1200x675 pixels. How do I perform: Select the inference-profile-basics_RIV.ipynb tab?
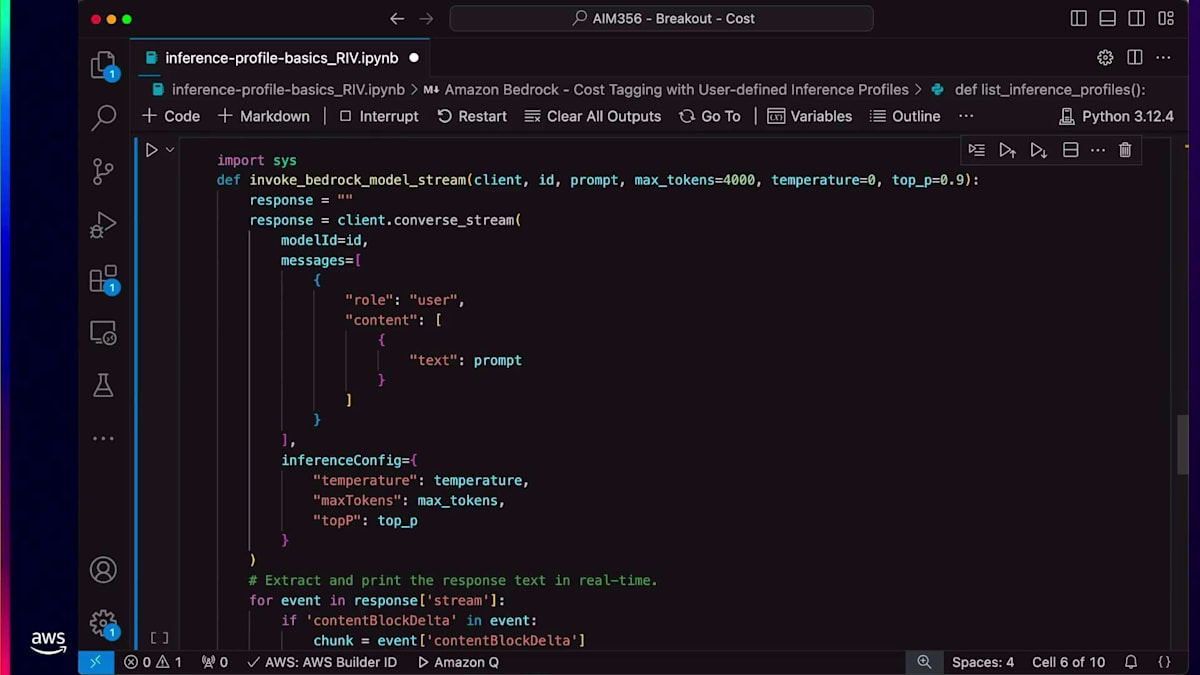coord(280,58)
